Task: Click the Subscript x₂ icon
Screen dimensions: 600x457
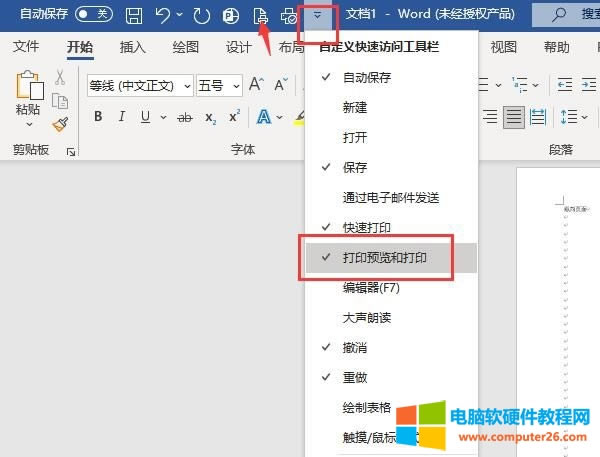Action: coord(210,117)
